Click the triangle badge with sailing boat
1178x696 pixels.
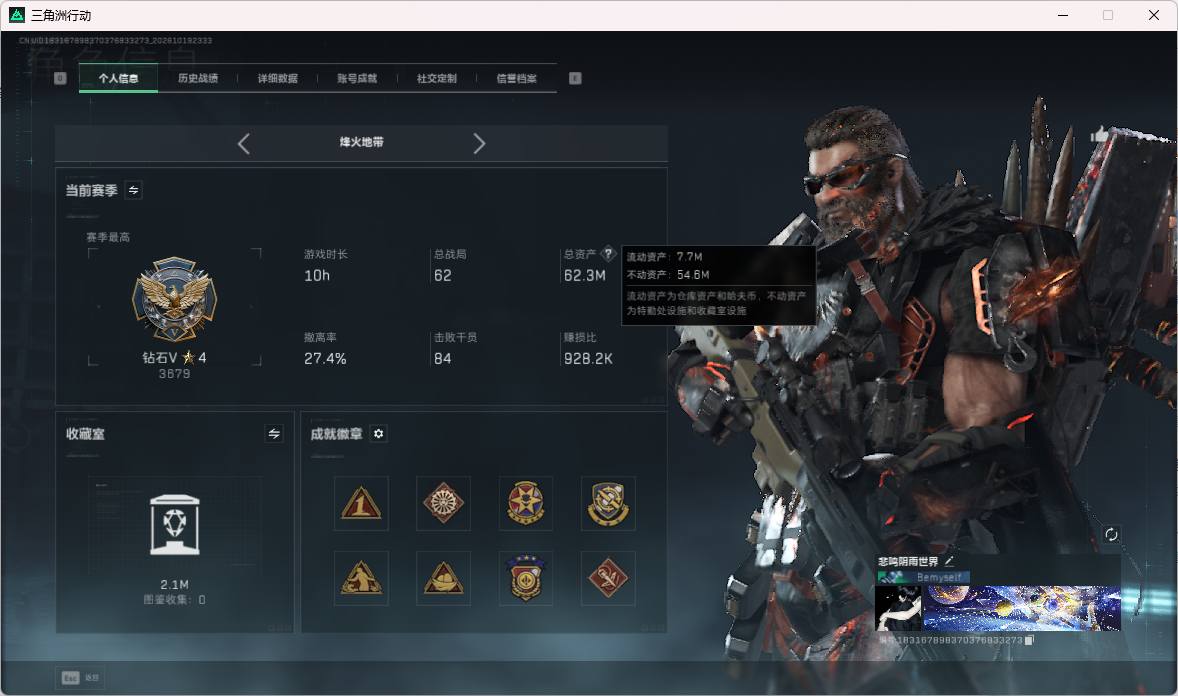[x=443, y=579]
